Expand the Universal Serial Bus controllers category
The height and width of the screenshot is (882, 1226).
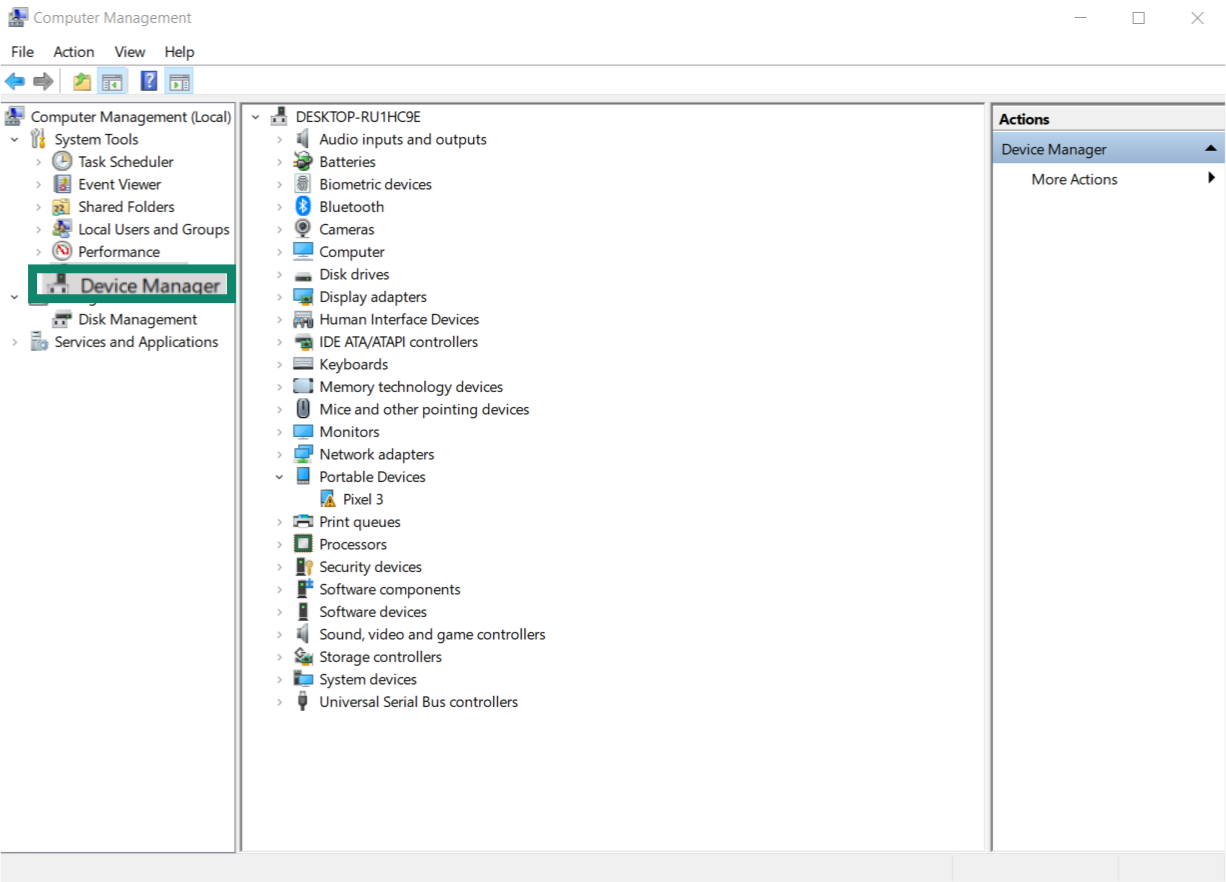279,701
